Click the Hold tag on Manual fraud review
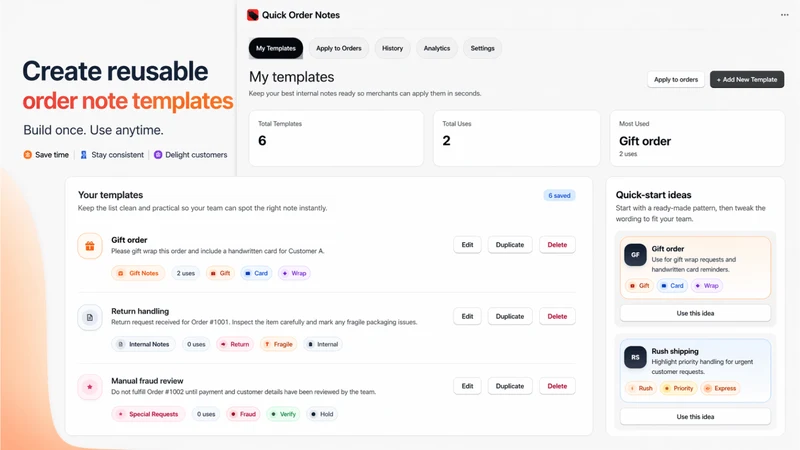This screenshot has height=450, width=800. 322,414
